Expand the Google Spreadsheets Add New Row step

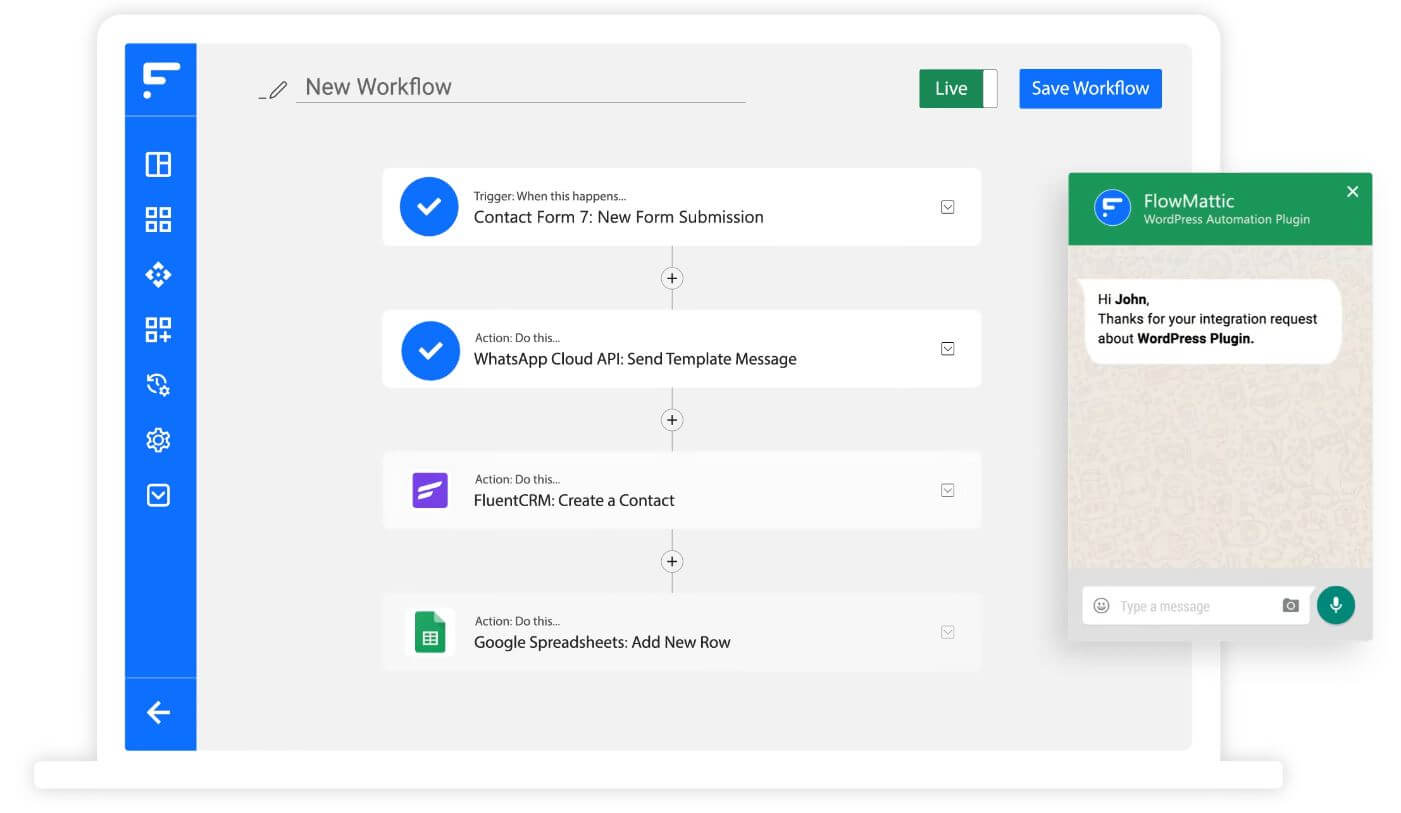tap(947, 632)
